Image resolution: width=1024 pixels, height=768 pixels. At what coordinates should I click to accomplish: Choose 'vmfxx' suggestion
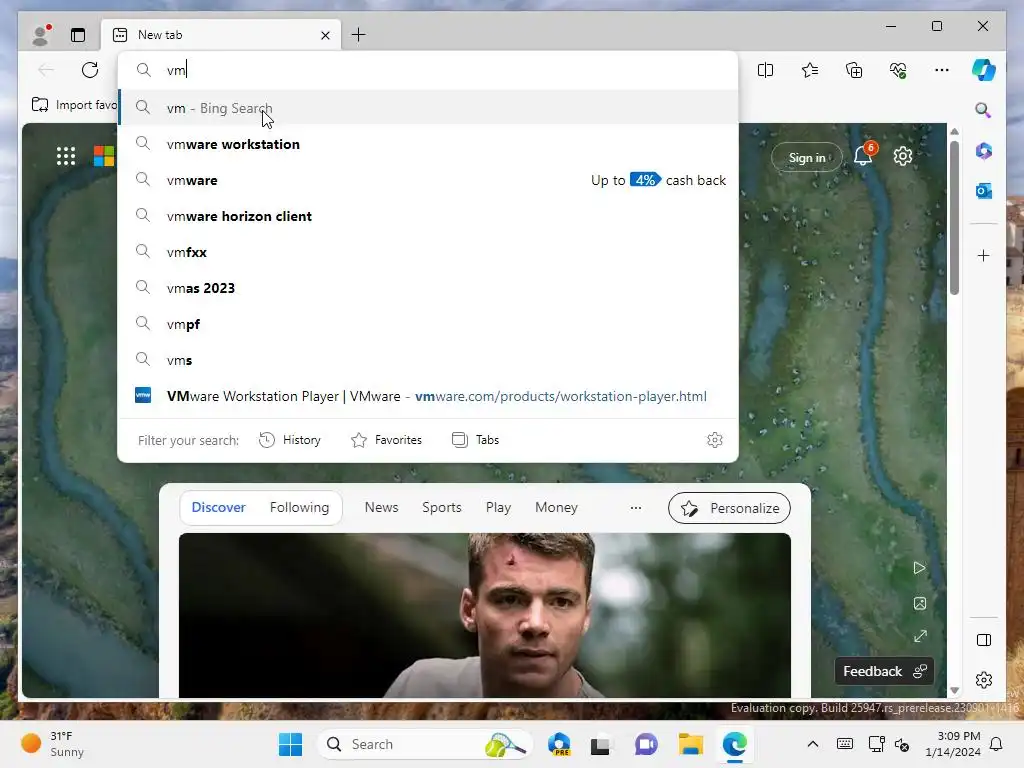point(428,252)
